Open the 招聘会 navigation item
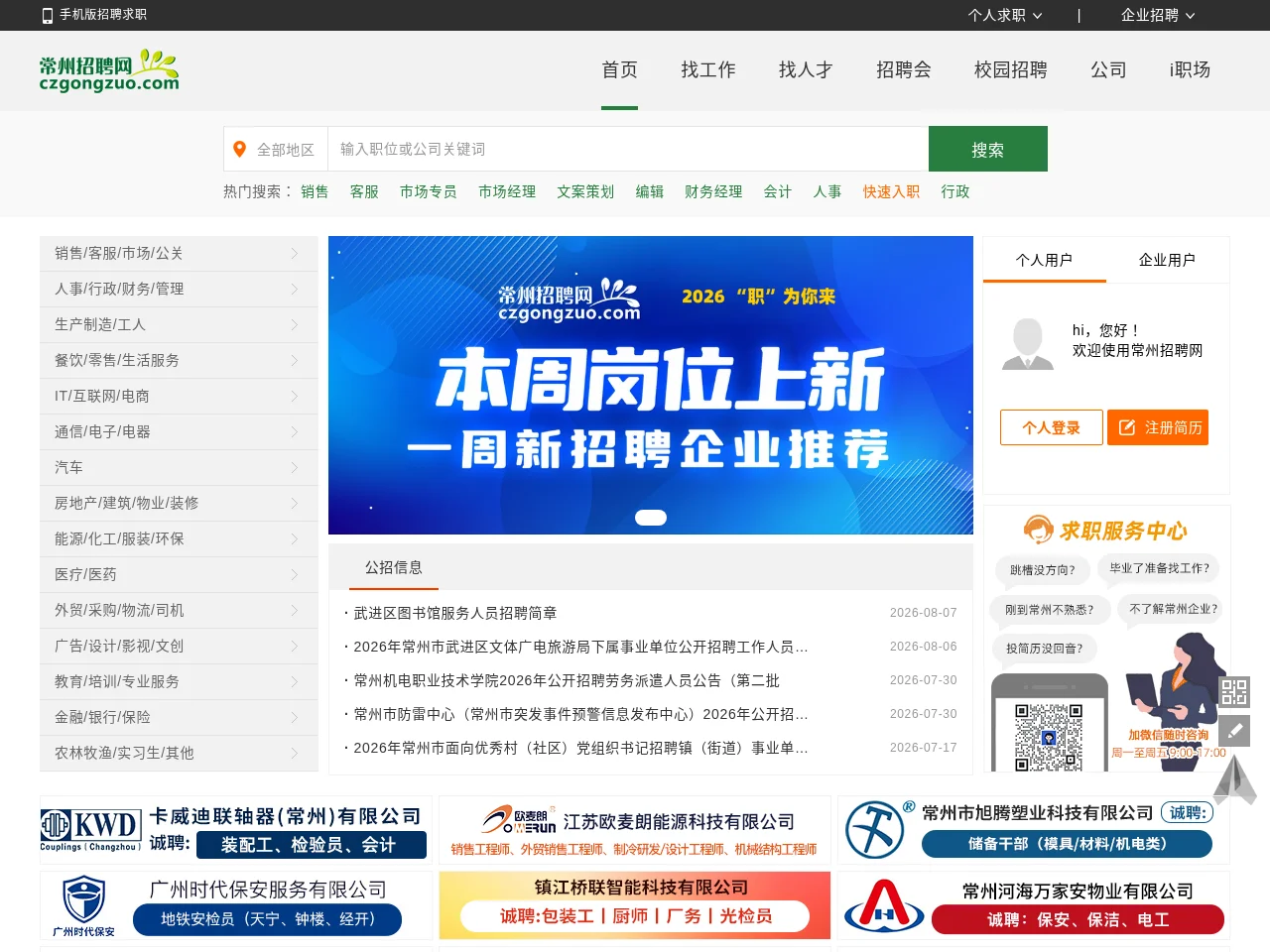The width and height of the screenshot is (1270, 952). (x=904, y=70)
